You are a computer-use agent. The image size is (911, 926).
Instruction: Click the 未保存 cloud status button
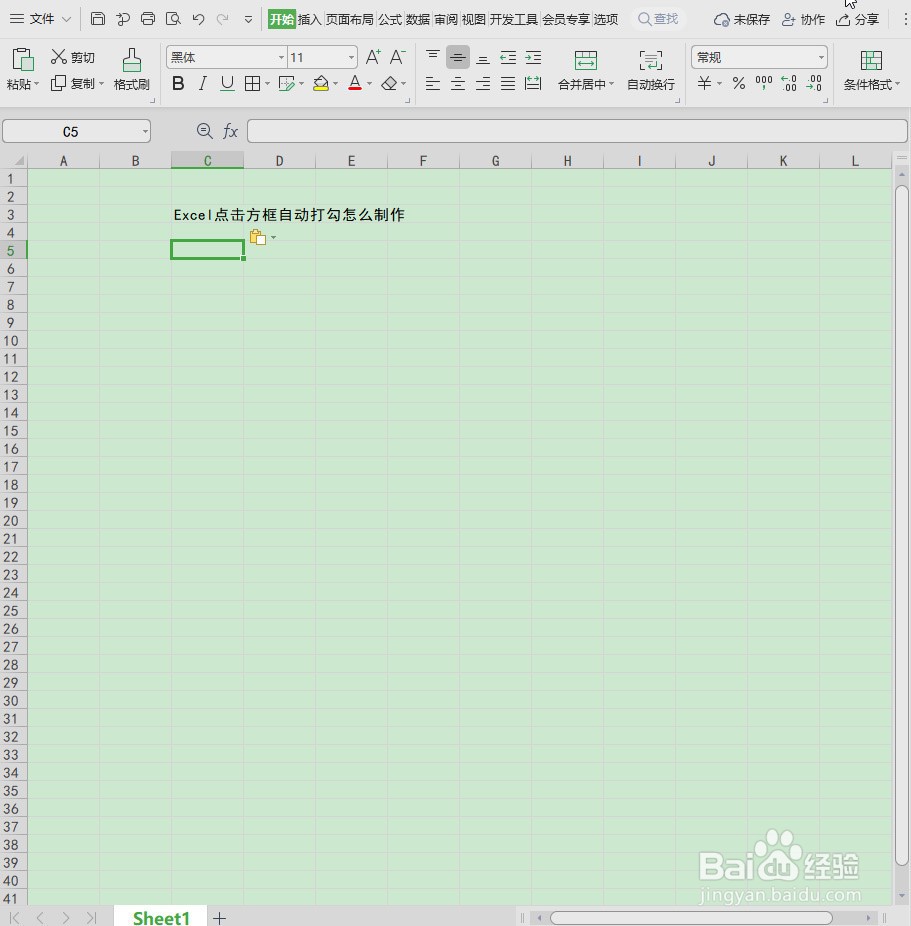click(x=742, y=19)
